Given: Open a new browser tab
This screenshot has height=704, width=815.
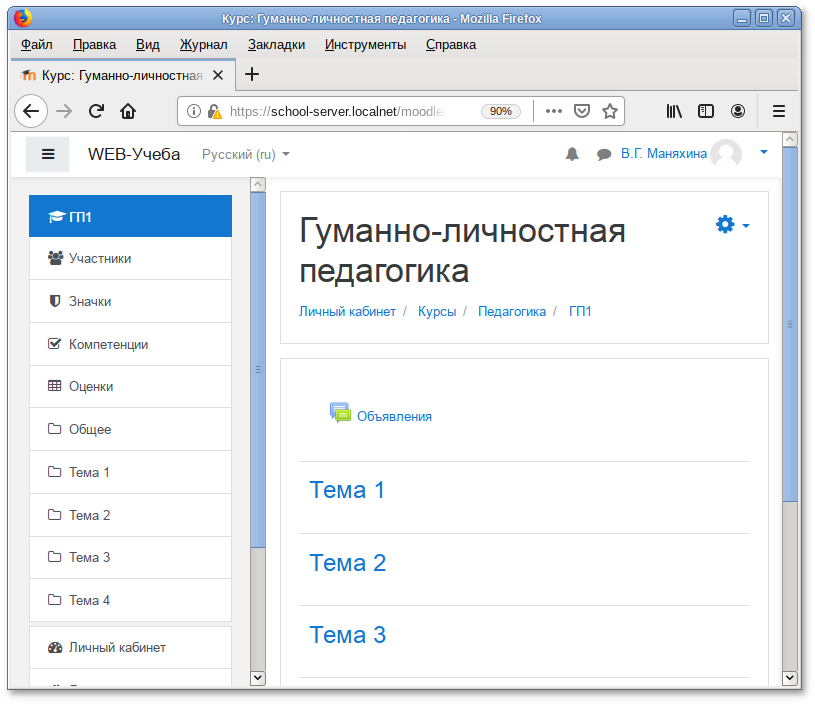Looking at the screenshot, I should [252, 74].
